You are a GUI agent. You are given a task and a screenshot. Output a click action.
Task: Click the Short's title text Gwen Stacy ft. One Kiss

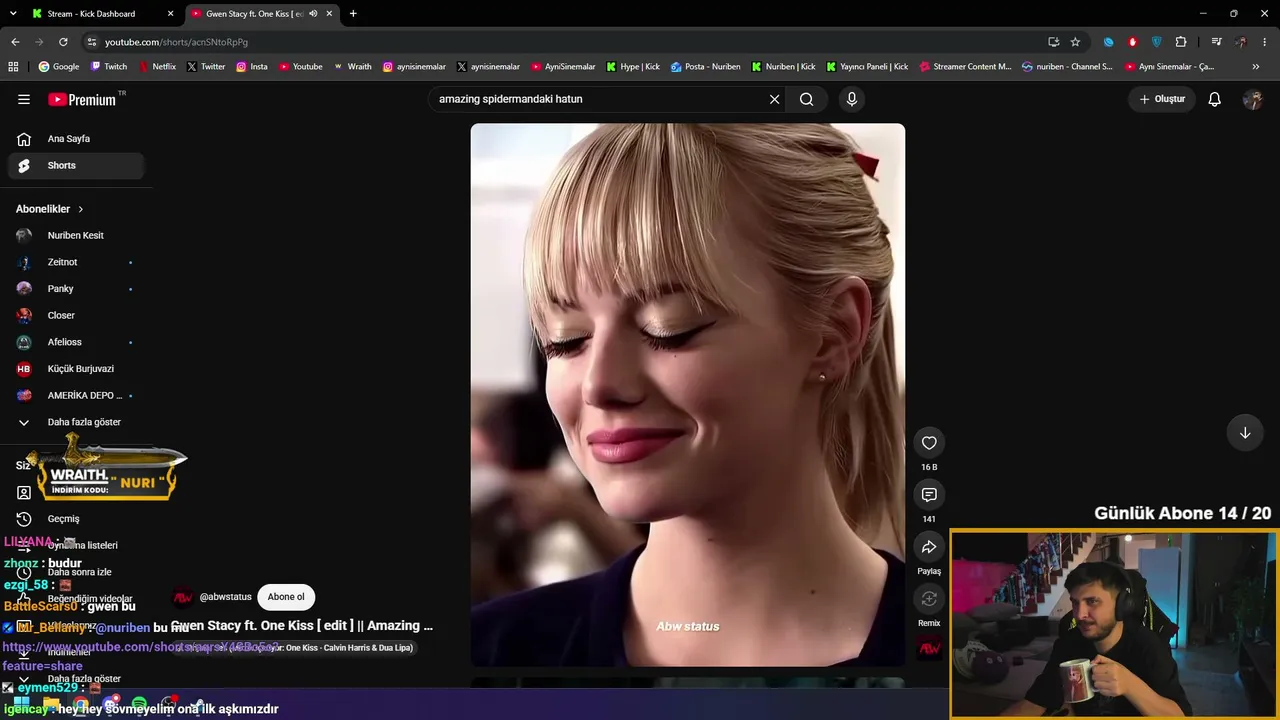[302, 626]
